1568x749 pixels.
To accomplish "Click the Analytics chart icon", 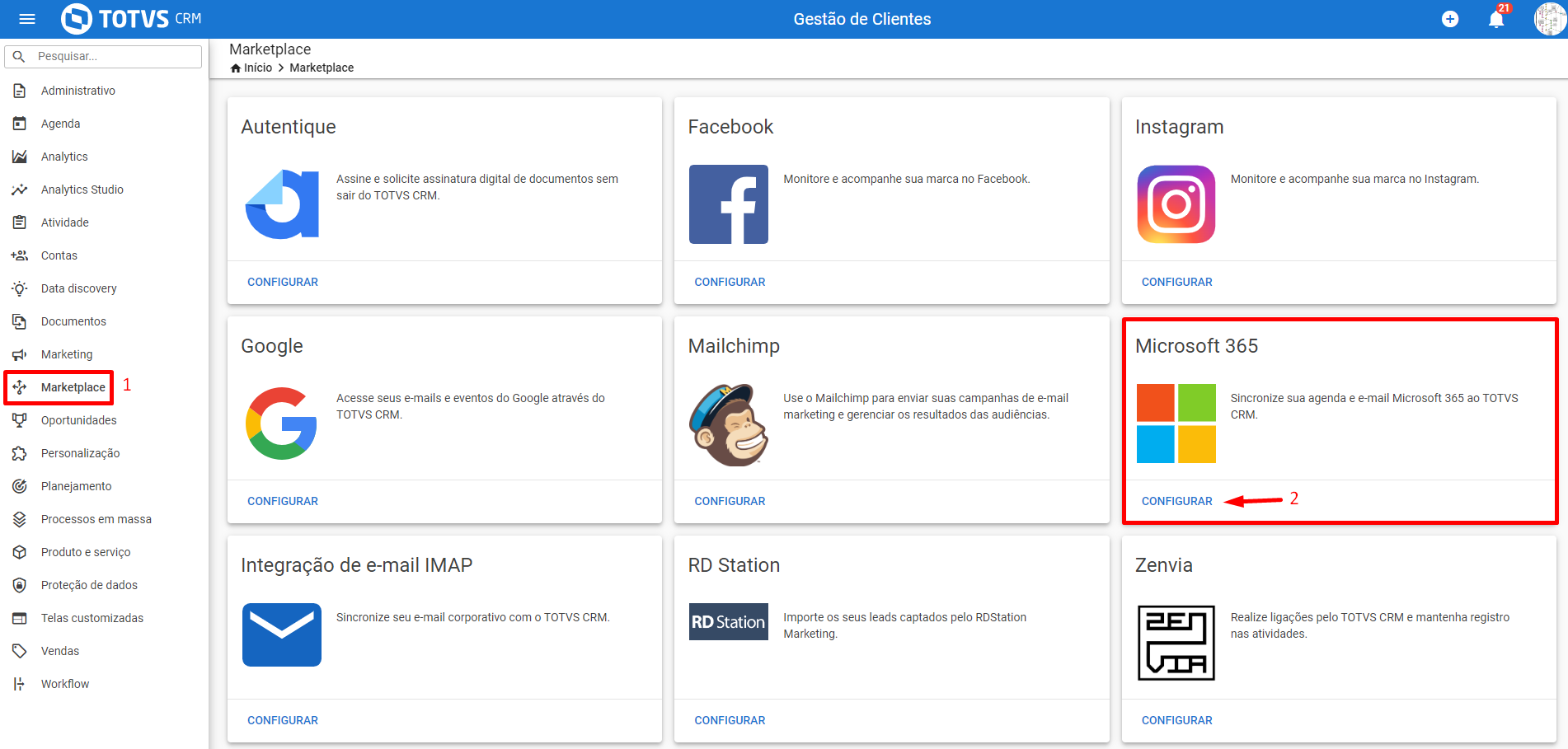I will pos(20,157).
